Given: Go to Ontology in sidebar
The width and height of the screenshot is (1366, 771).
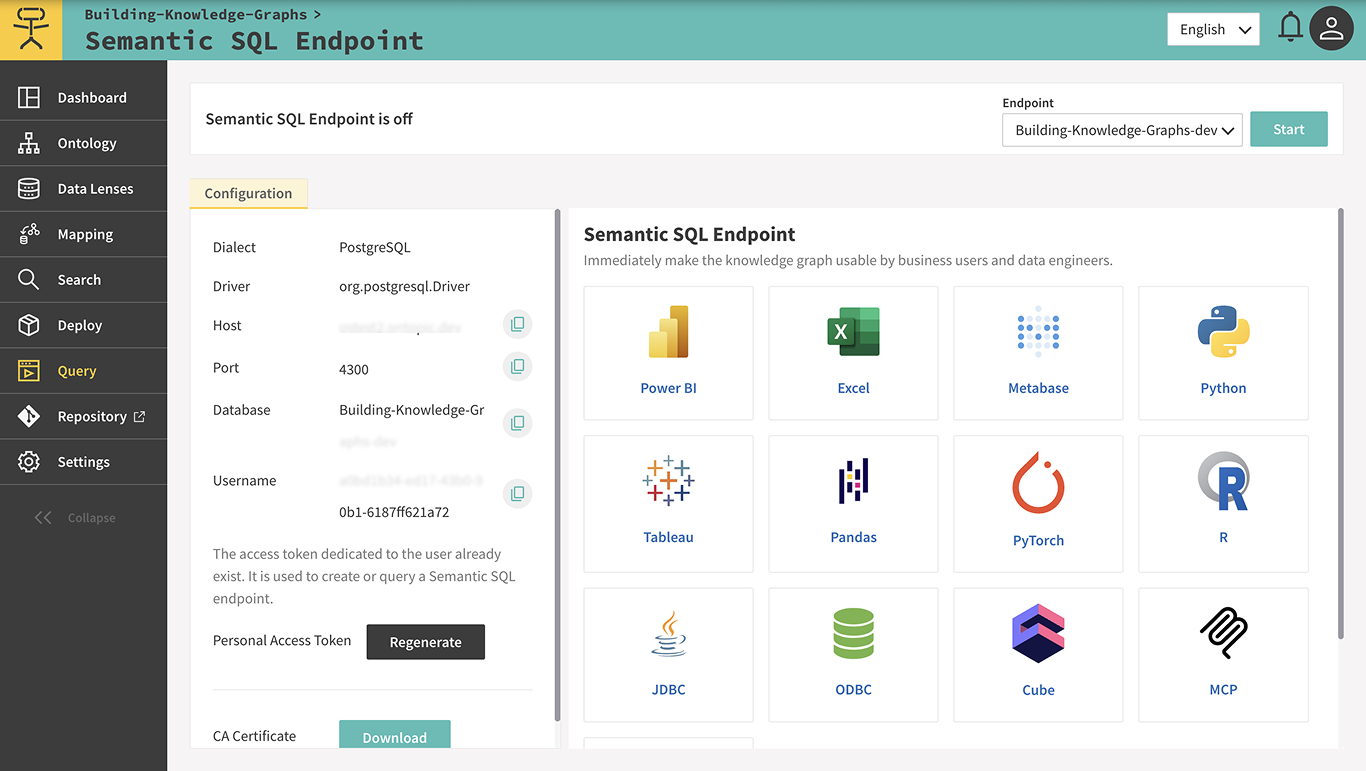Looking at the screenshot, I should (83, 143).
